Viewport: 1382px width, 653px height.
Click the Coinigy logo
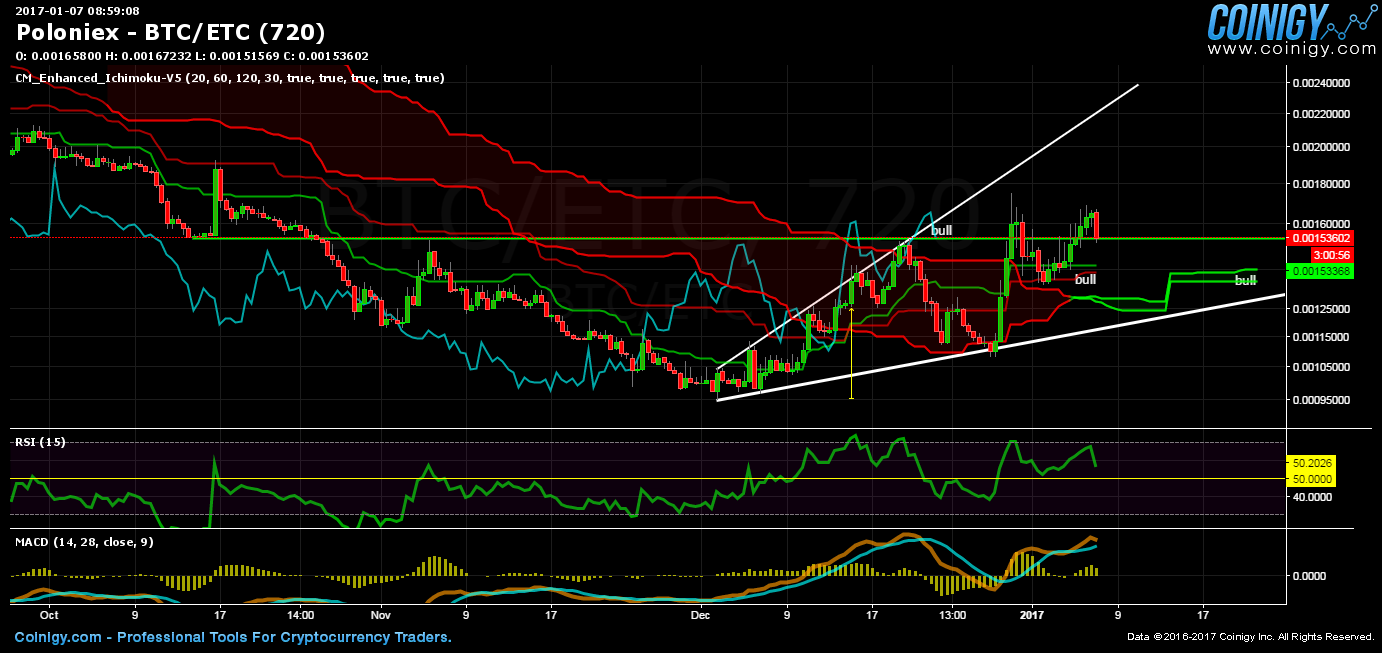[1291, 20]
